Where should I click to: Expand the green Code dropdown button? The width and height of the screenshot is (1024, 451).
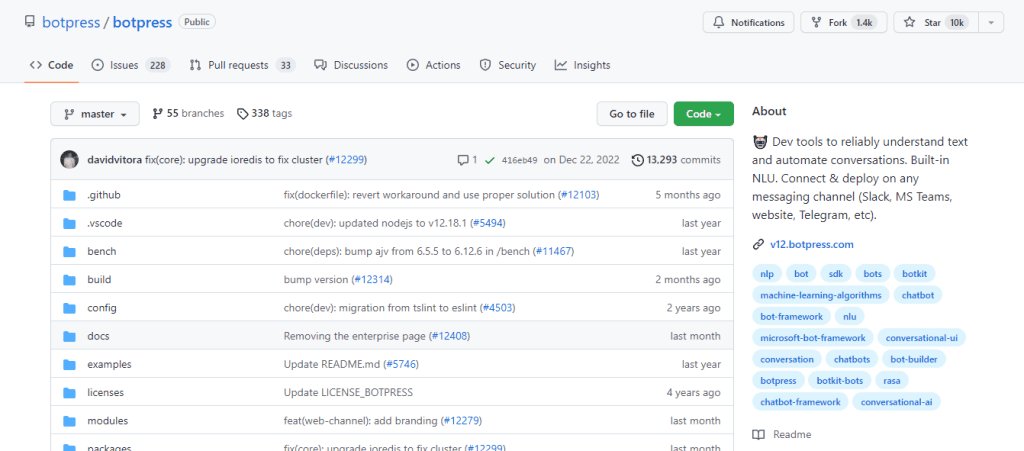click(703, 114)
